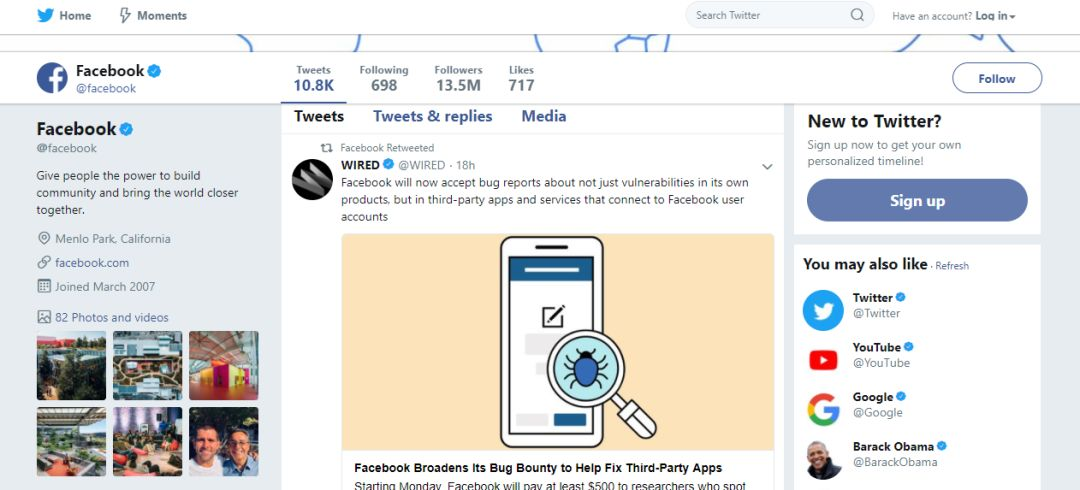Switch to Tweets & replies tab
Viewport: 1080px width, 490px height.
(x=433, y=116)
